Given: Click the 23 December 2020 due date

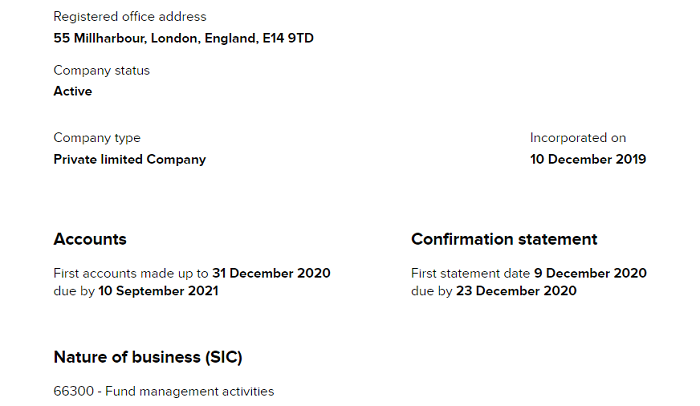Looking at the screenshot, I should point(516,291).
